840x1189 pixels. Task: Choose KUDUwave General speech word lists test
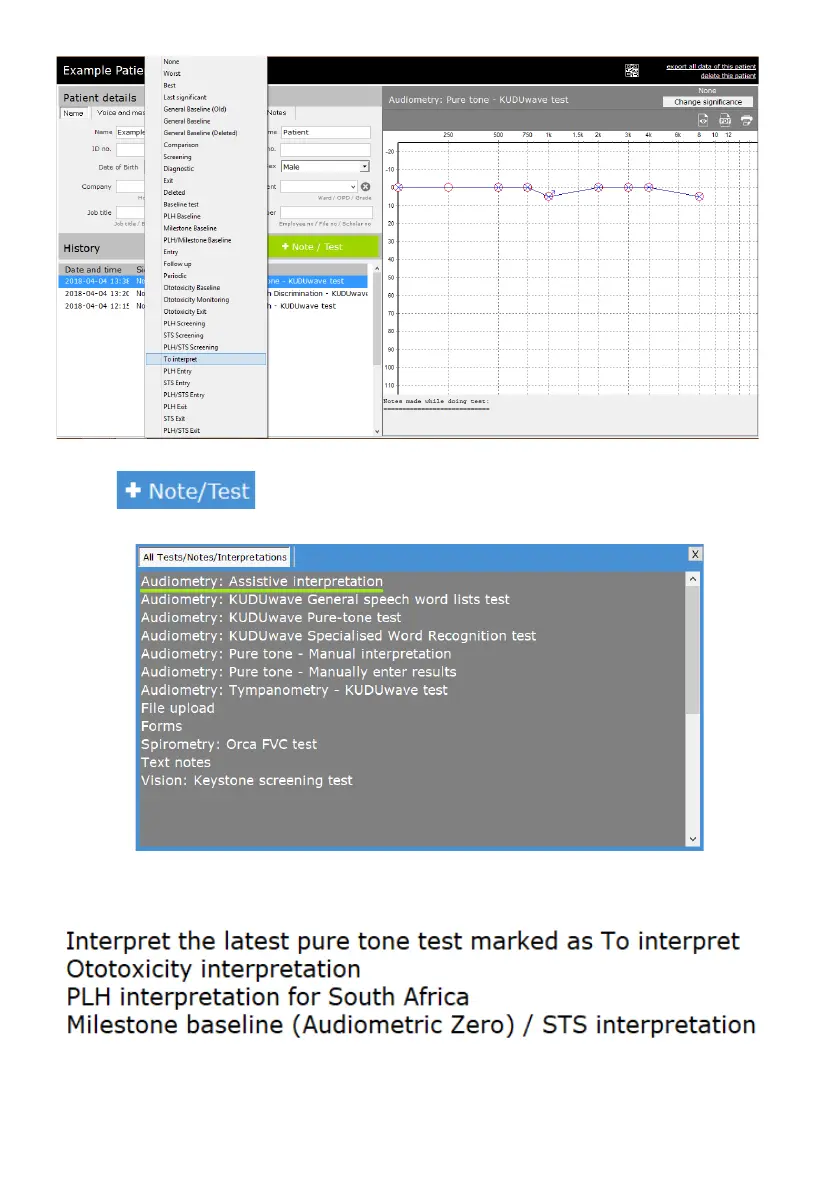point(325,600)
